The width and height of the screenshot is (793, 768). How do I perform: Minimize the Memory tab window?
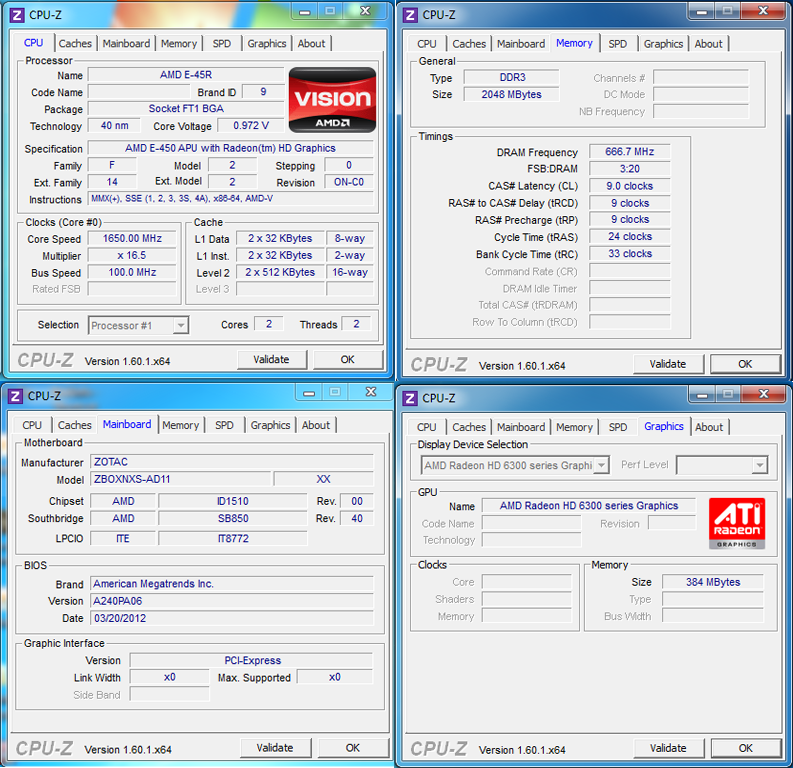click(701, 11)
